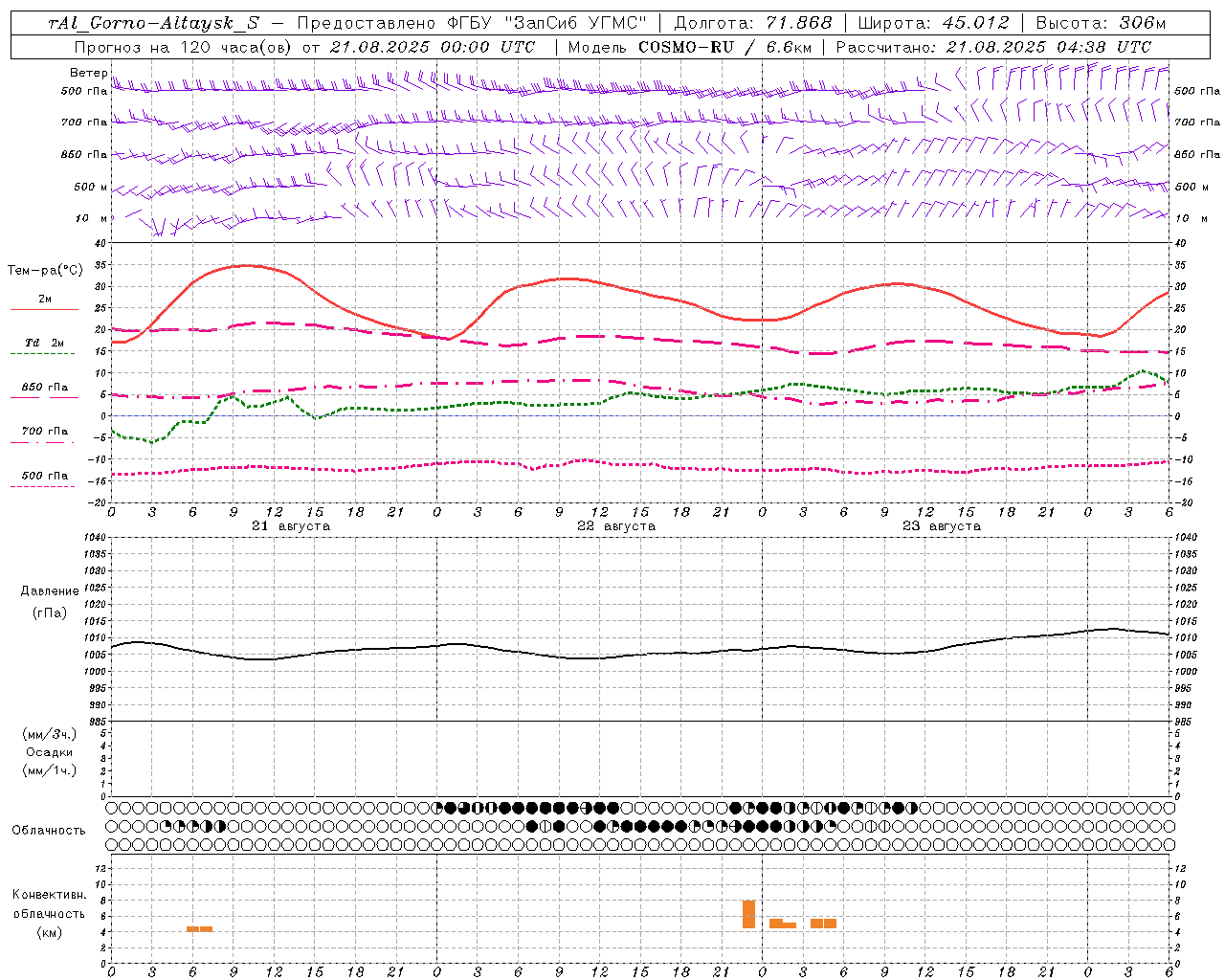Click the (гПа) pressure unit label

click(50, 613)
